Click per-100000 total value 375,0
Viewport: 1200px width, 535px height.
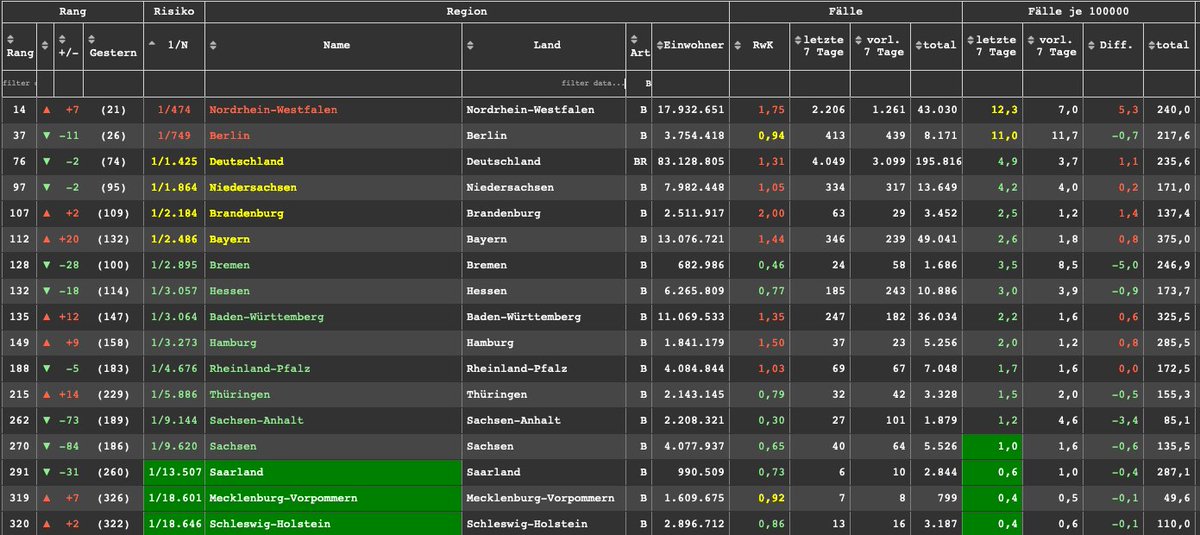1173,239
